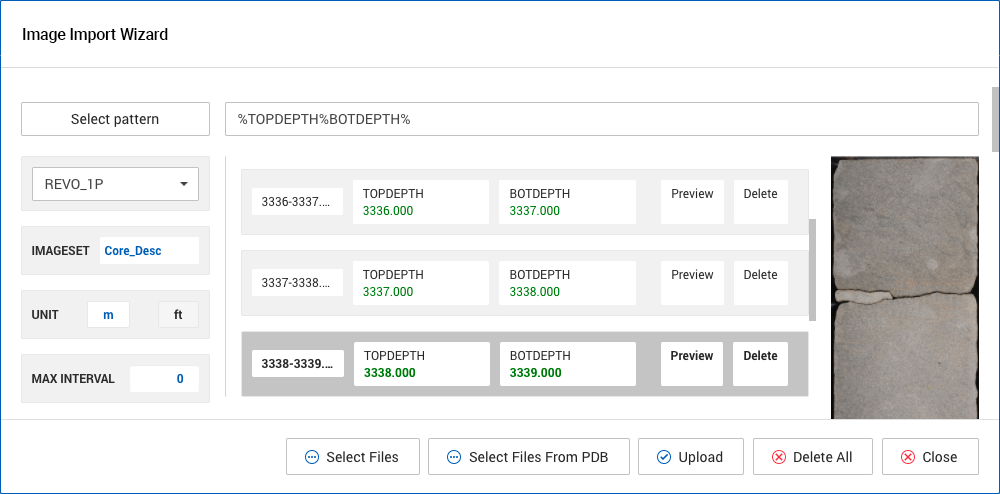Click the ellipsis icon on Select Files
Screen dimensions: 1000x494
click(312, 457)
